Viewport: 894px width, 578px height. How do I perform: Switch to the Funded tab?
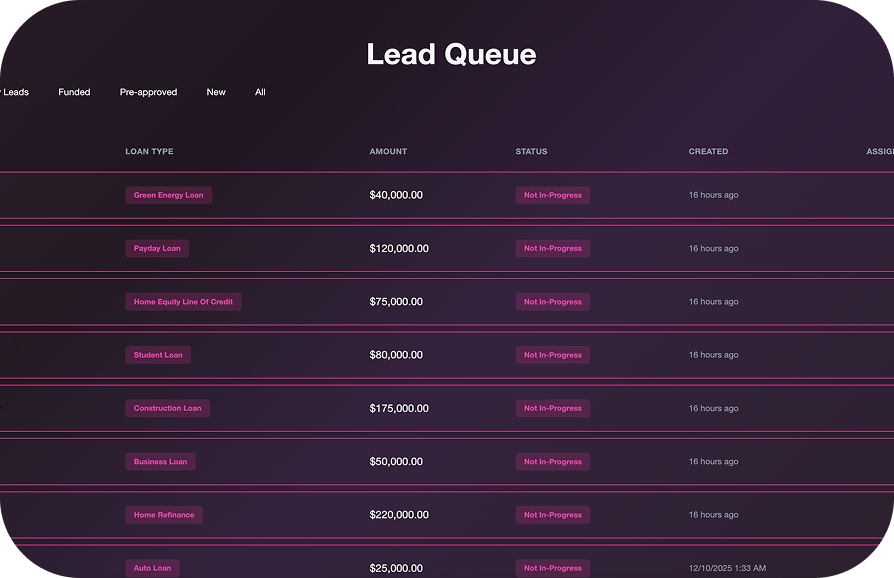74,92
